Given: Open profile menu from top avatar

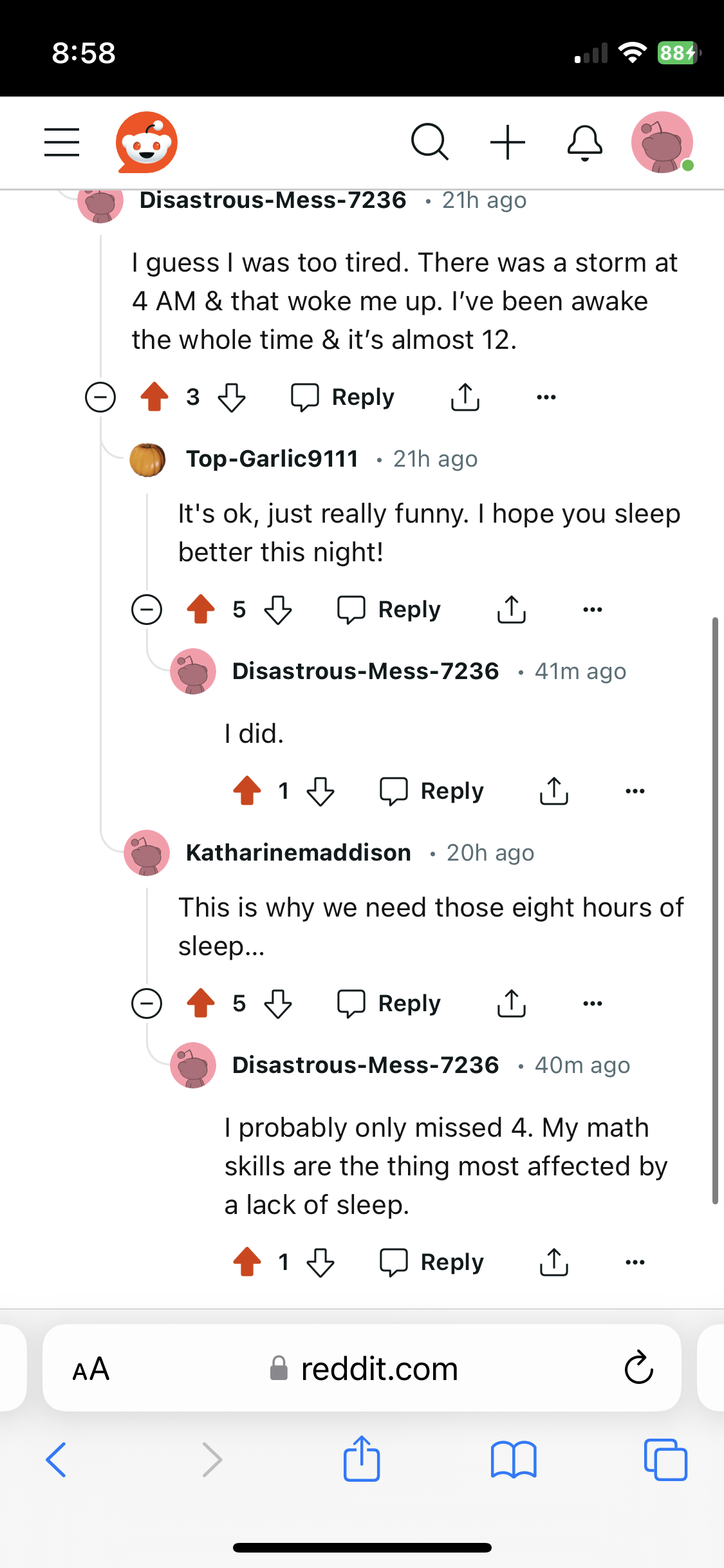Looking at the screenshot, I should [x=662, y=142].
